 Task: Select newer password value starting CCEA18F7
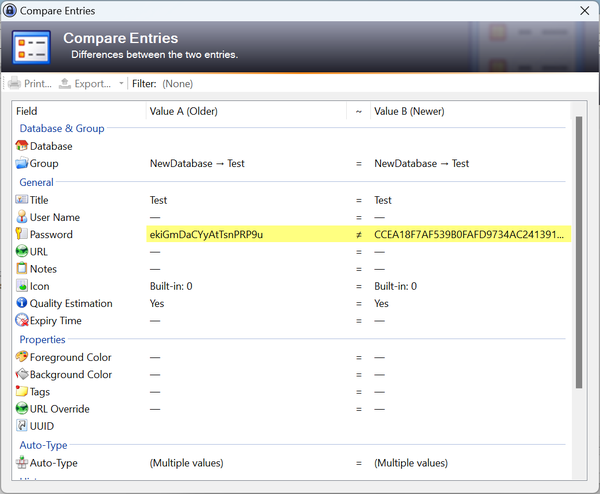[x=469, y=235]
